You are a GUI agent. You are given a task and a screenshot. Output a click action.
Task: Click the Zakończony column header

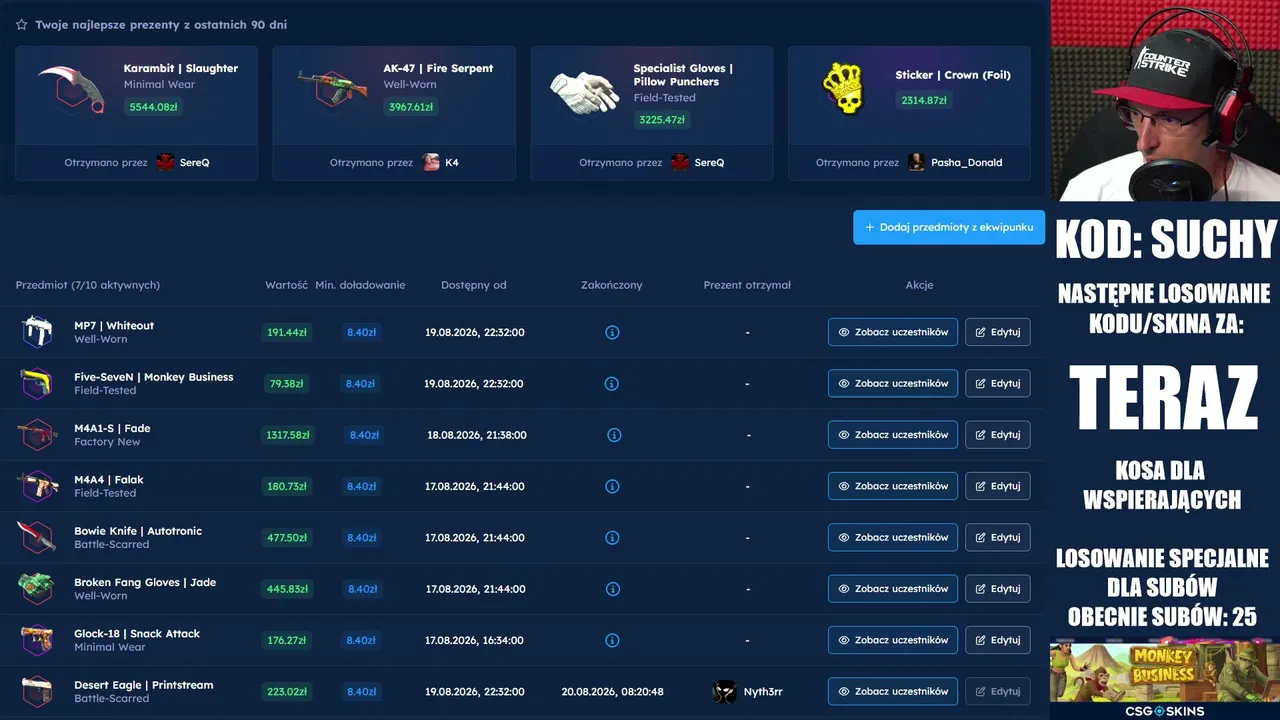[x=612, y=285]
